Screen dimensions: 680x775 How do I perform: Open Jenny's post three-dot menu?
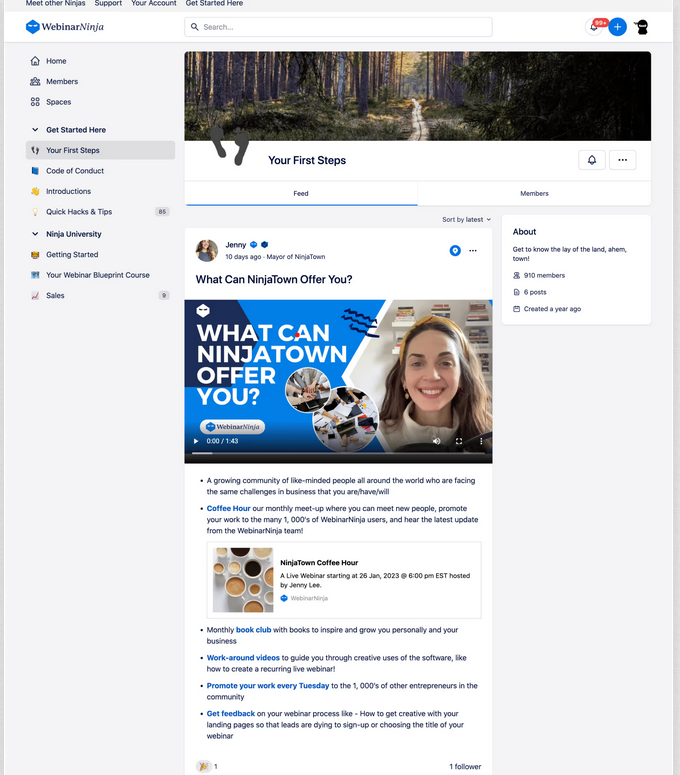click(473, 251)
